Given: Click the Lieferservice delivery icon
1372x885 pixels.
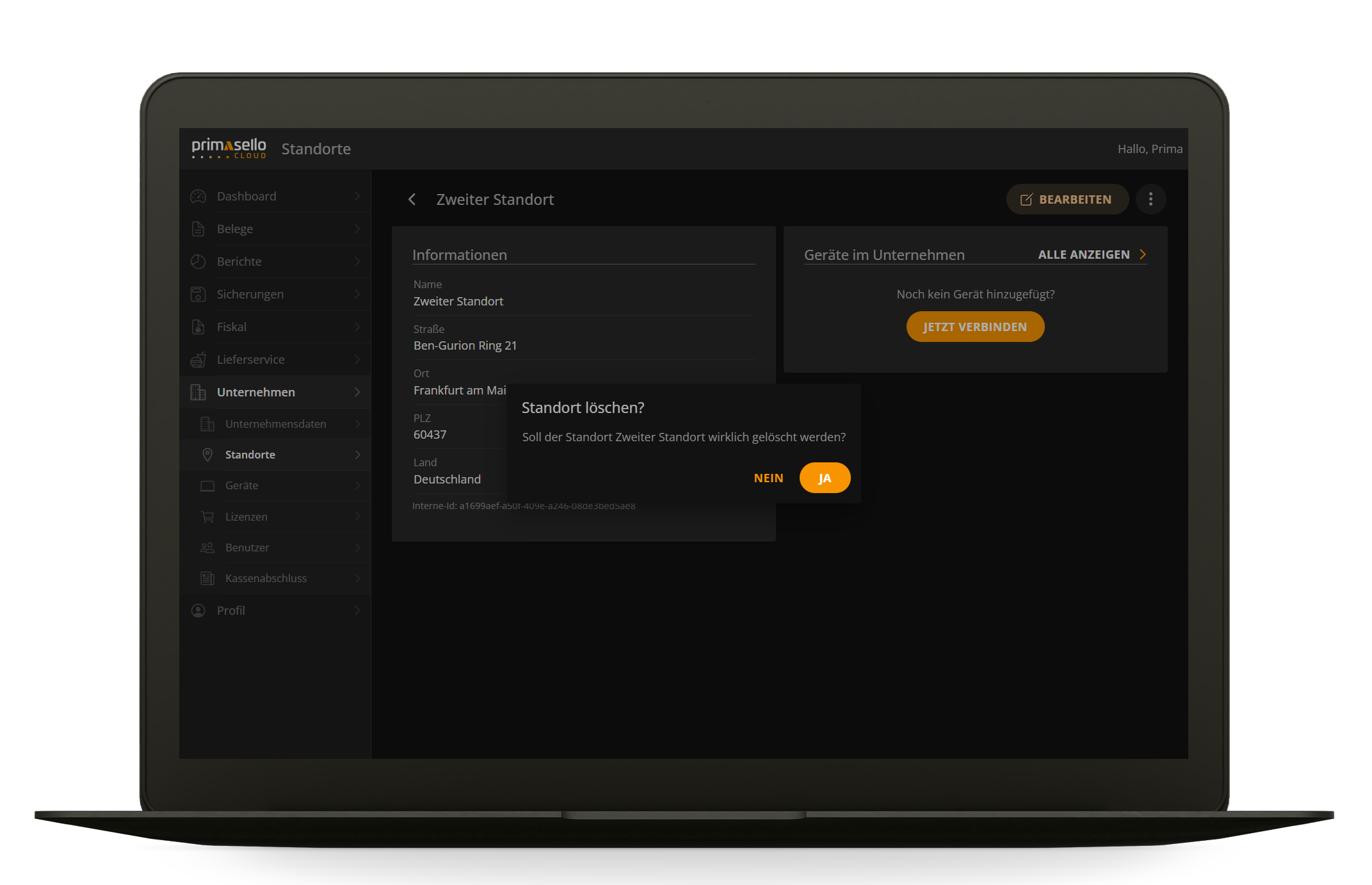Looking at the screenshot, I should (x=198, y=360).
